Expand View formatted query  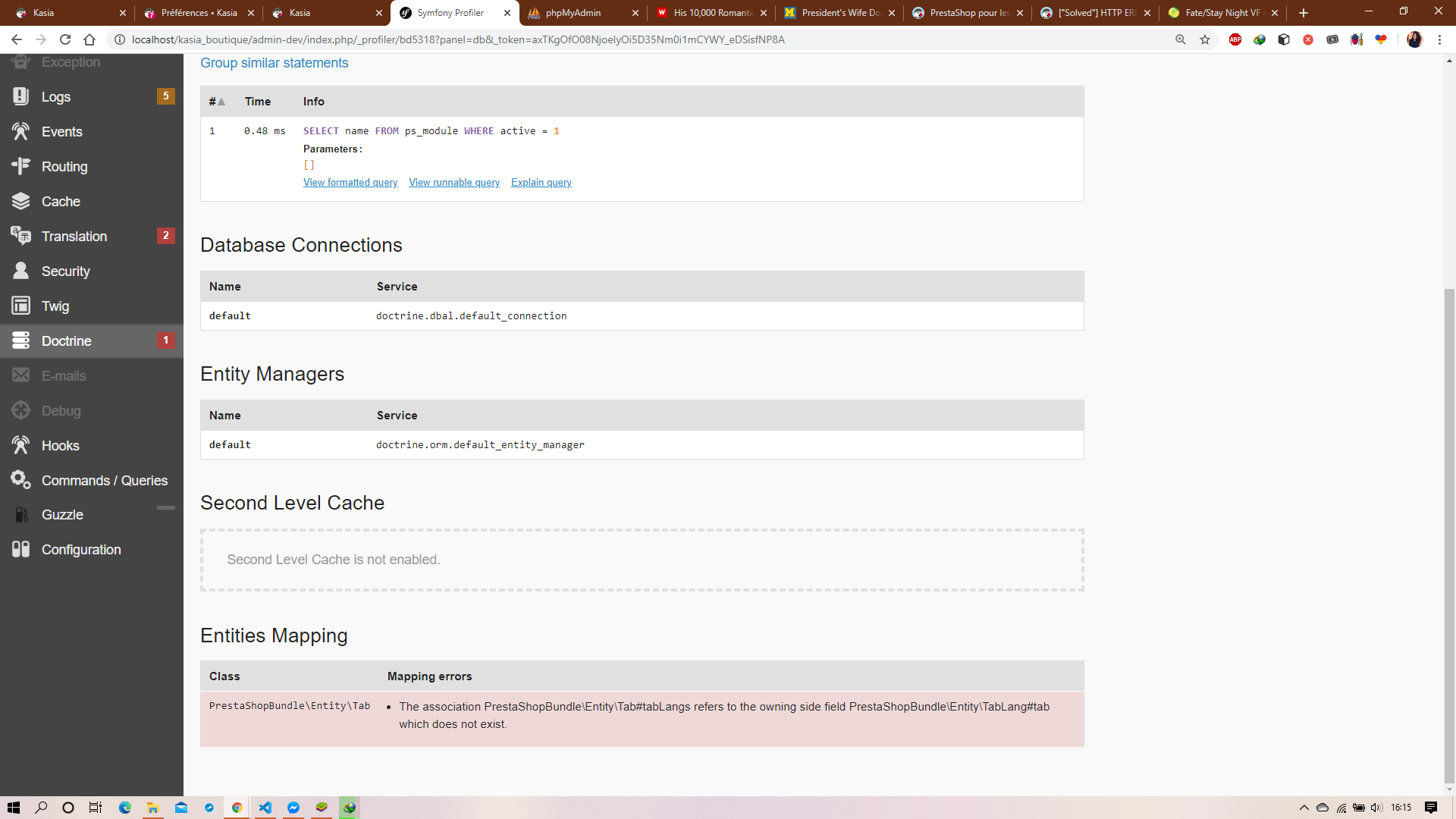(350, 183)
